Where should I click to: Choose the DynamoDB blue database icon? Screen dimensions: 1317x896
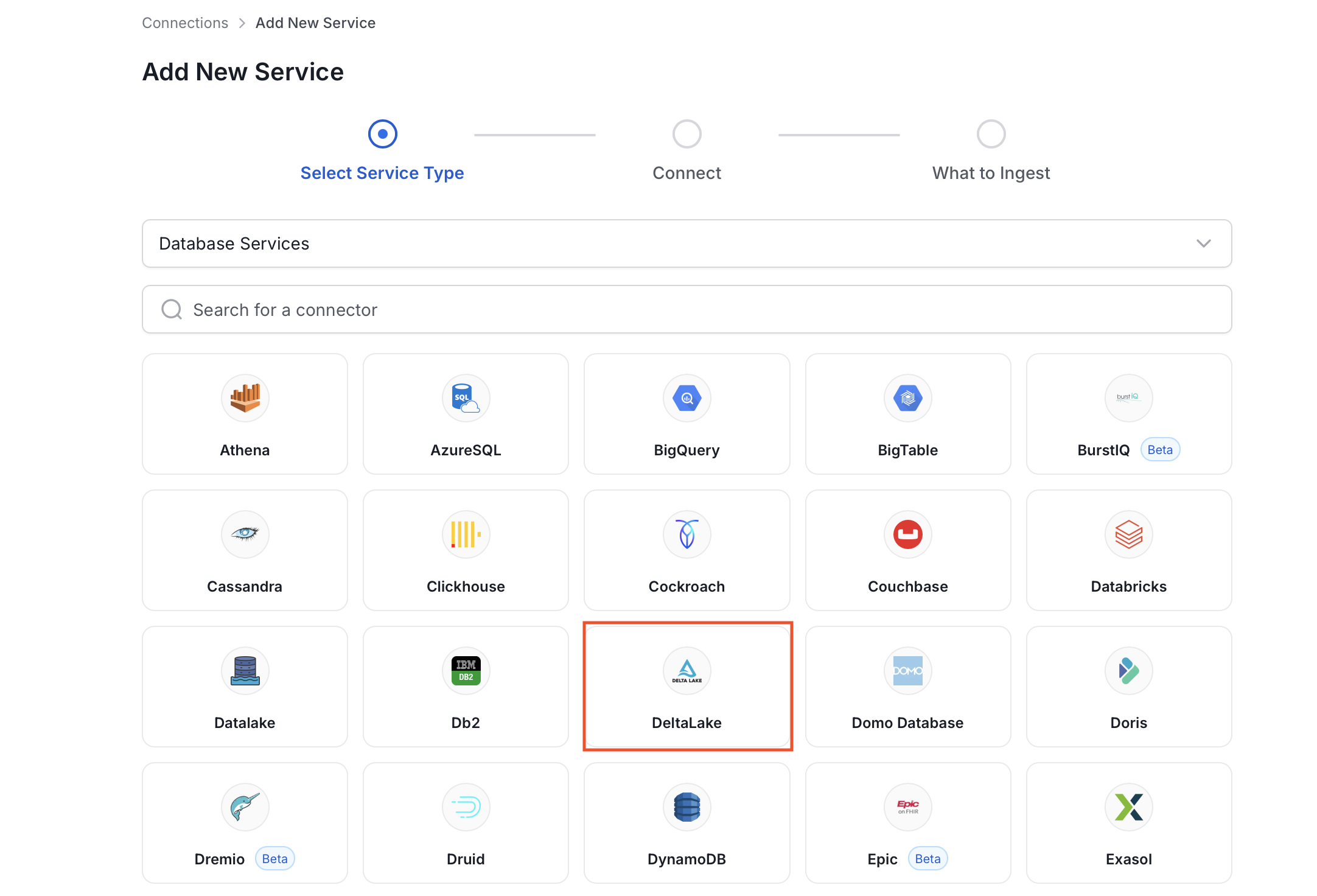(686, 807)
